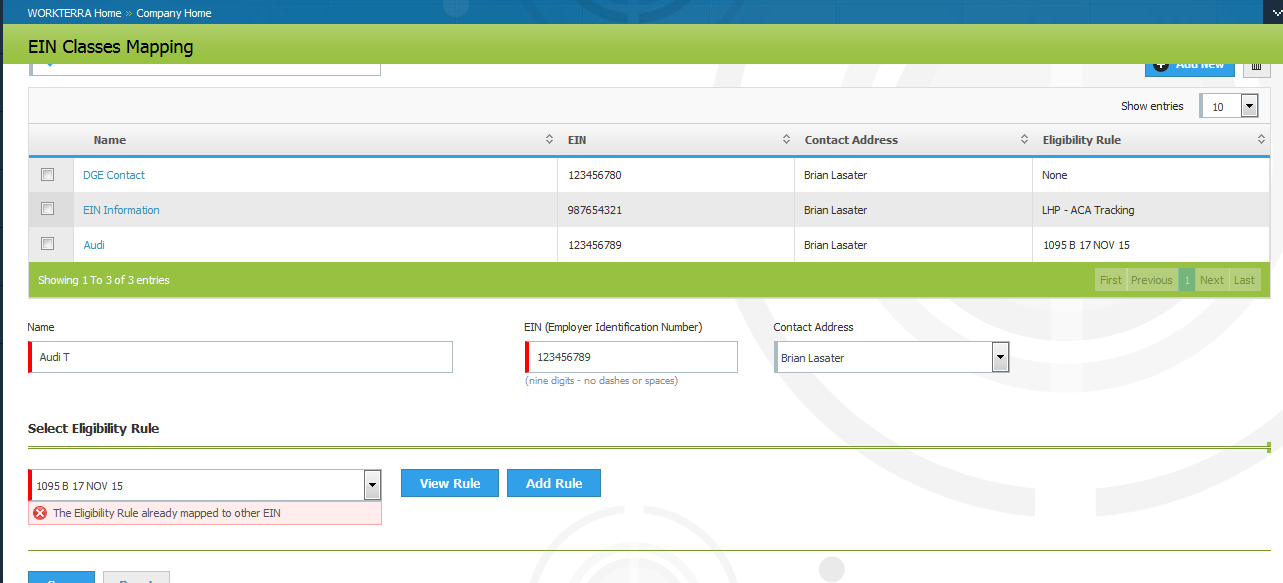Go to Next page in pagination
This screenshot has width=1283, height=583.
click(x=1211, y=280)
